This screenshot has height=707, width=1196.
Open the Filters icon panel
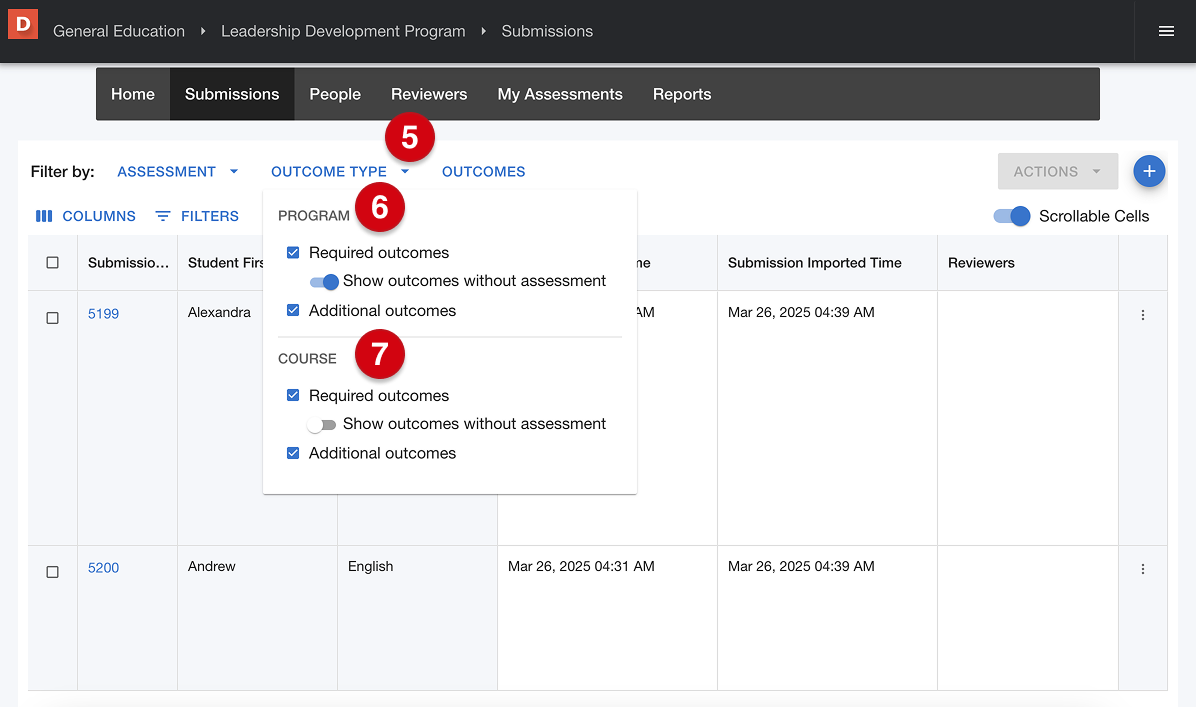point(163,216)
